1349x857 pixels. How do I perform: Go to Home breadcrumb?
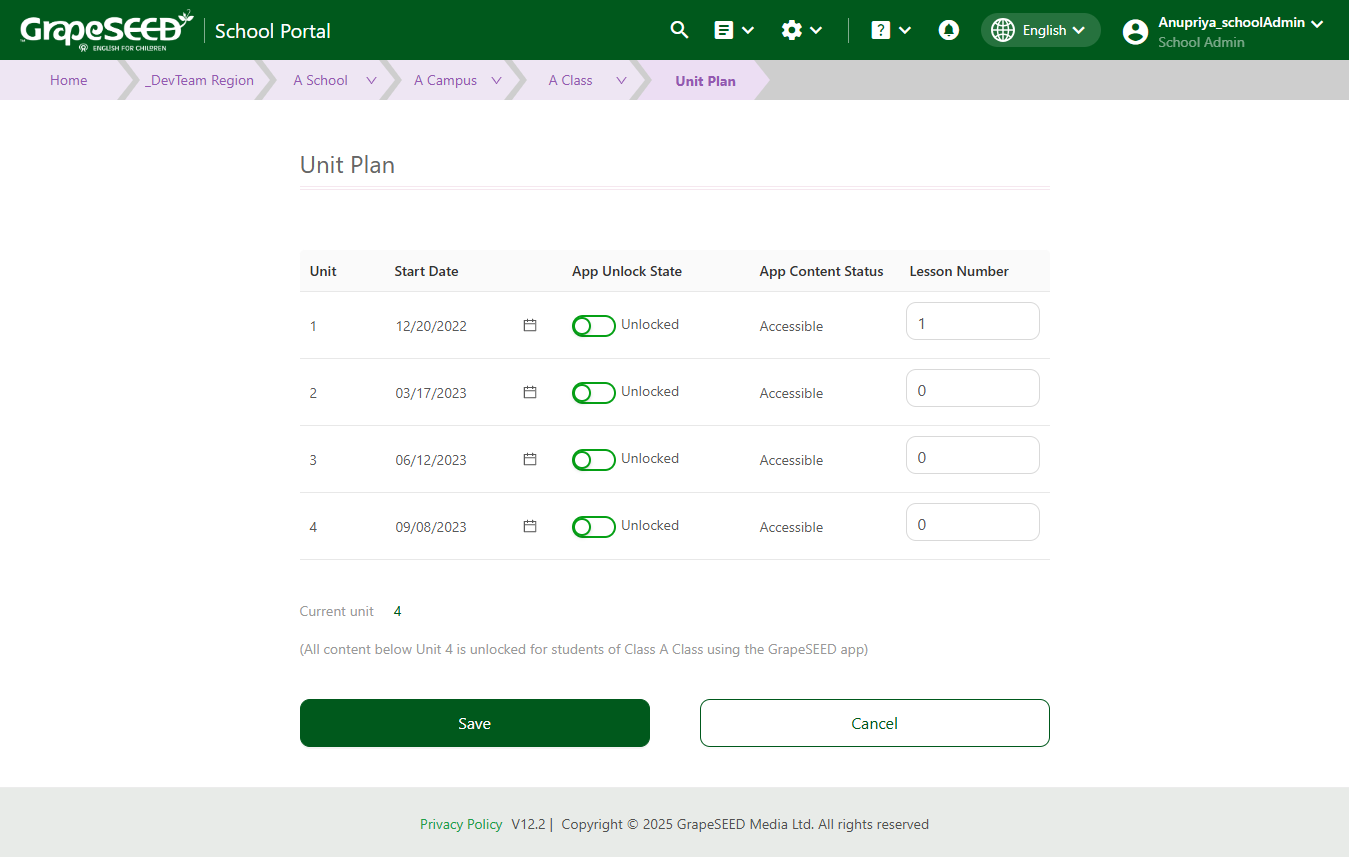[x=69, y=80]
